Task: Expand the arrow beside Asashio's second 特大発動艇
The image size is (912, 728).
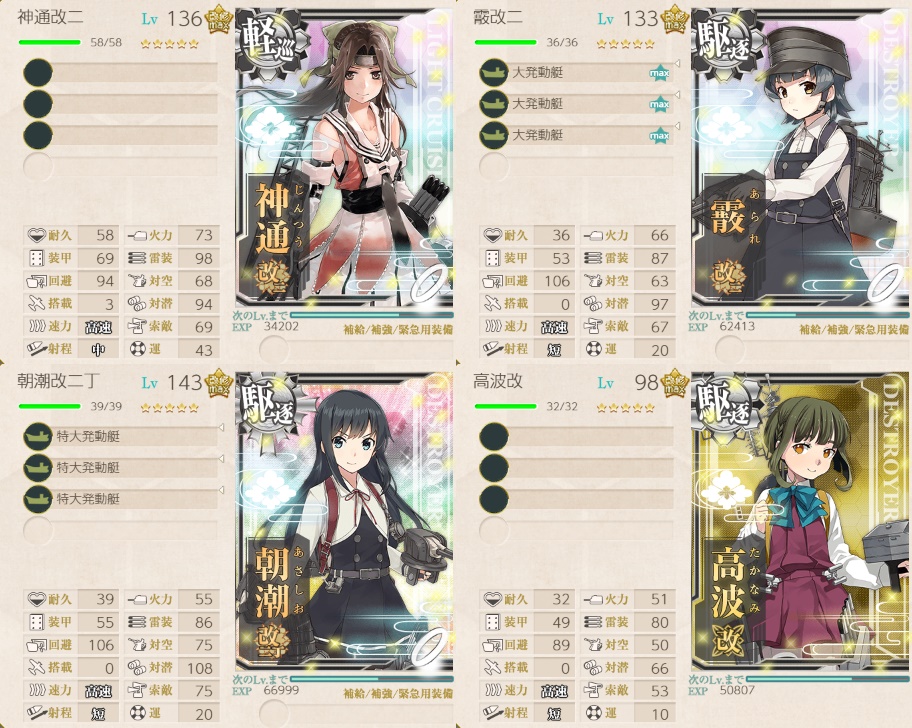Action: [221, 459]
